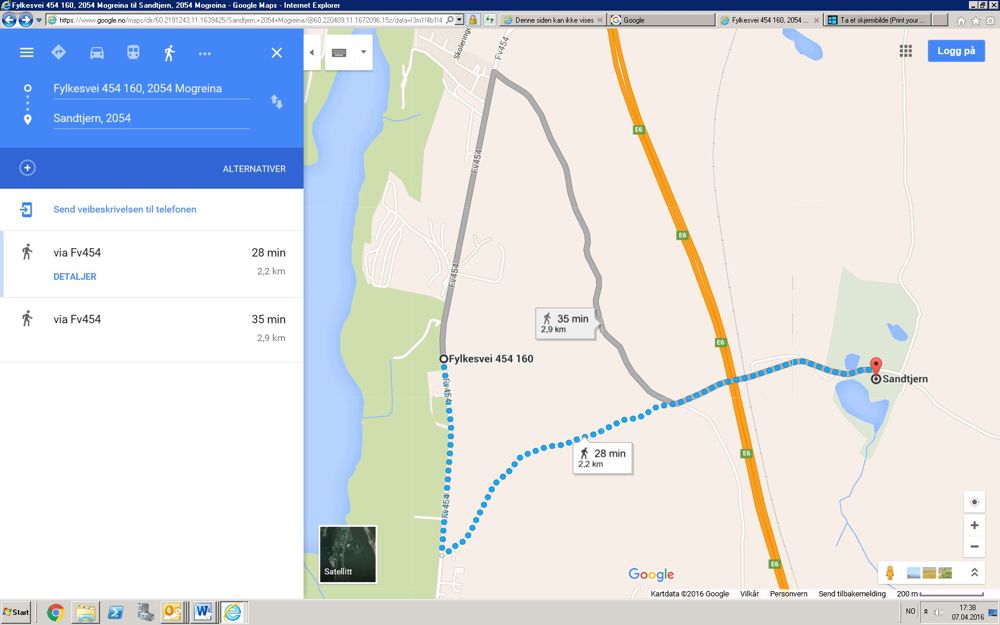Click the Internet Explorer address bar
The height and width of the screenshot is (625, 1000).
[249, 20]
